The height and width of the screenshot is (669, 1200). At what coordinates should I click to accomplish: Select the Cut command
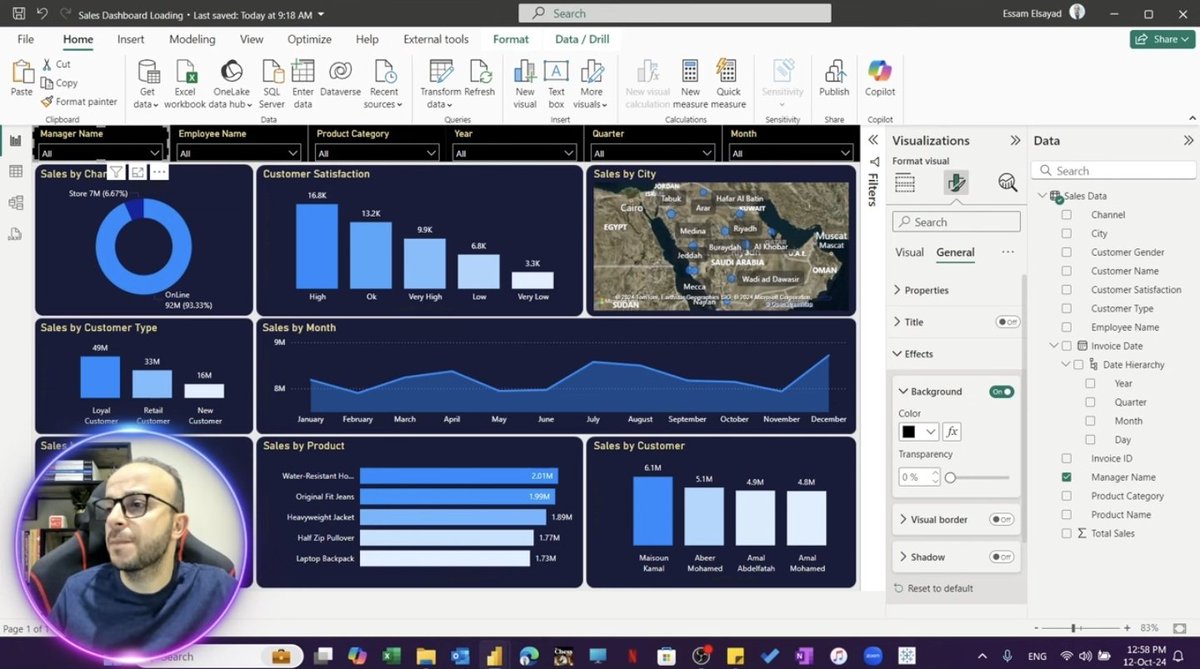pyautogui.click(x=56, y=64)
